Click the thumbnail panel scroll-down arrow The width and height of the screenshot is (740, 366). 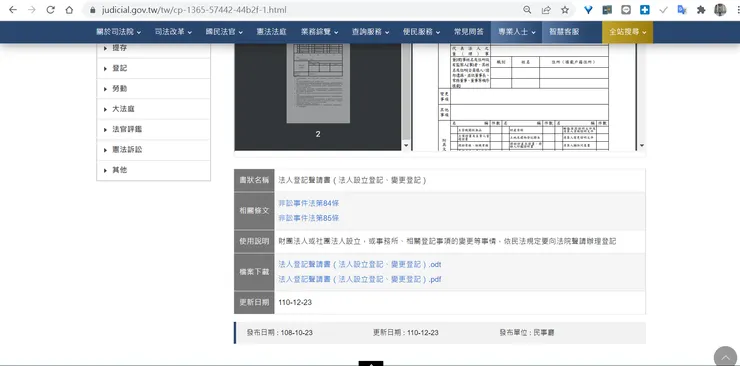[406, 145]
